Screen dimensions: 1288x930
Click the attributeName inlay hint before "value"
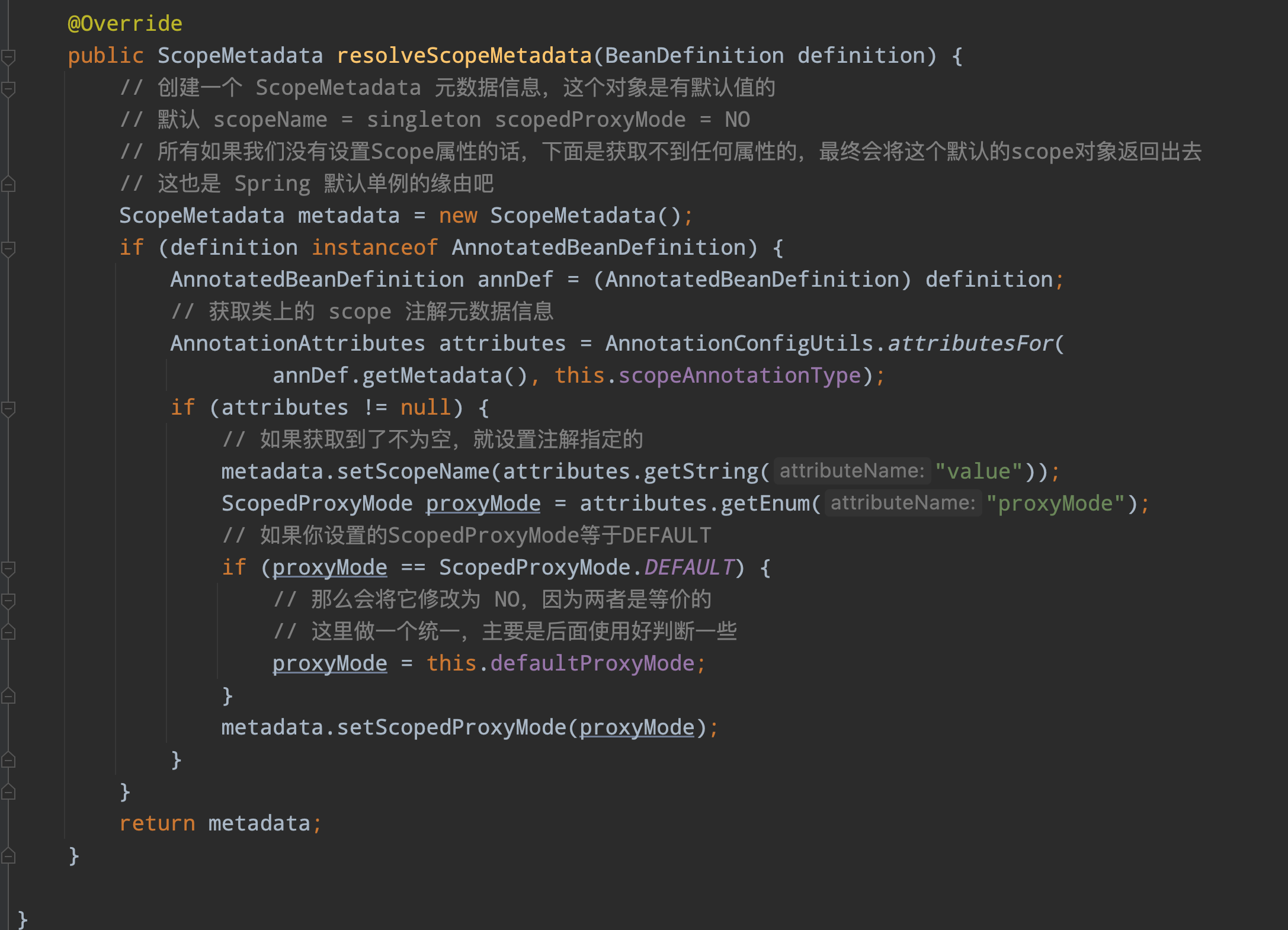coord(852,470)
